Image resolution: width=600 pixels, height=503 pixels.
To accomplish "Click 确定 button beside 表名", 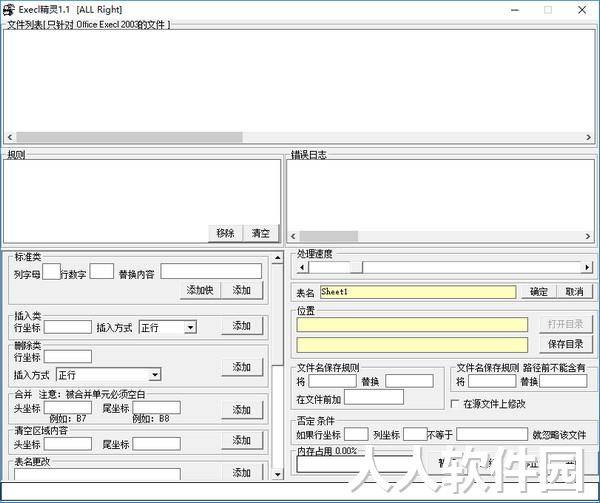I will 539,291.
